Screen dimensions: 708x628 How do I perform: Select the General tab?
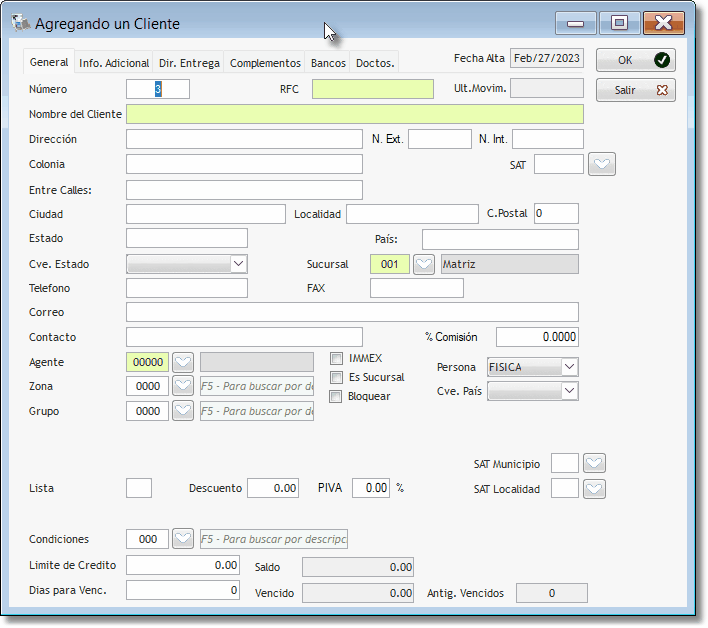49,62
